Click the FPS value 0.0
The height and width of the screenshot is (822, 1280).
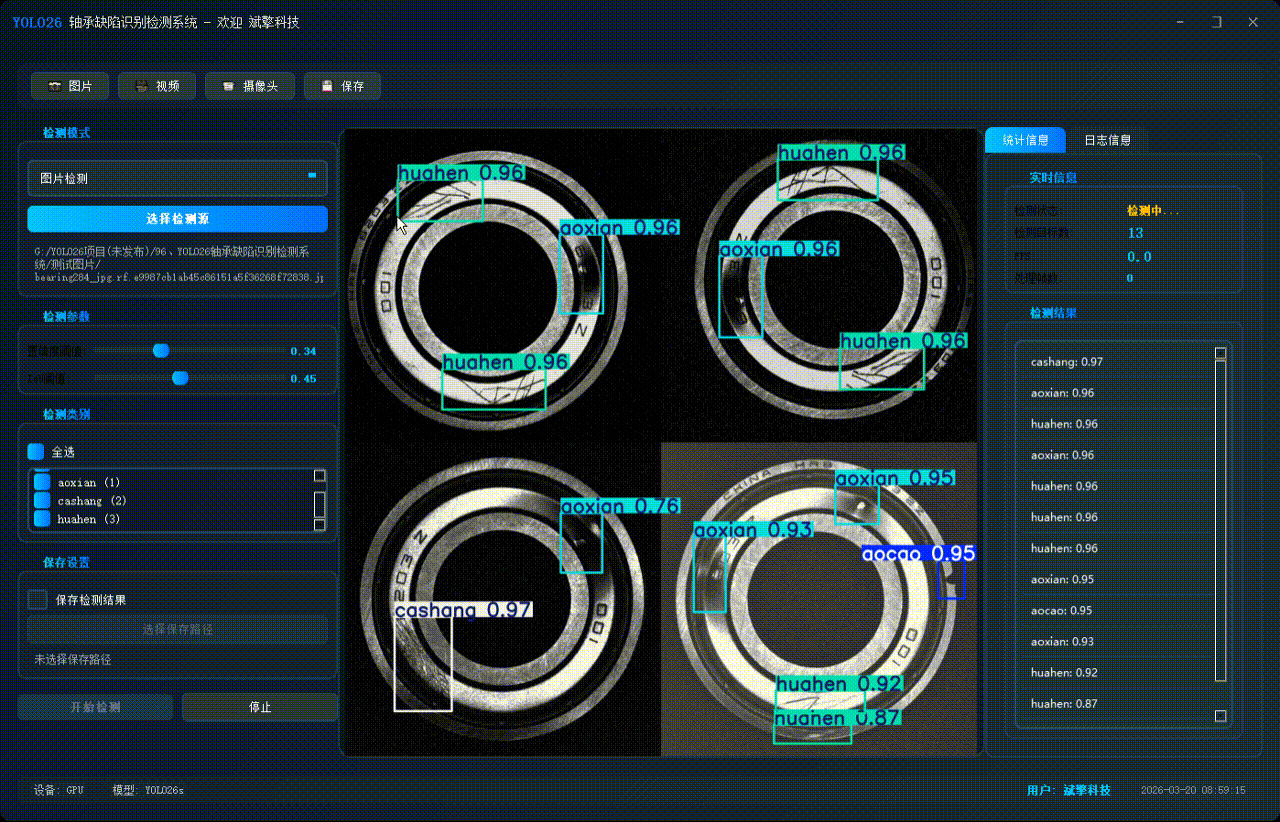point(1139,257)
